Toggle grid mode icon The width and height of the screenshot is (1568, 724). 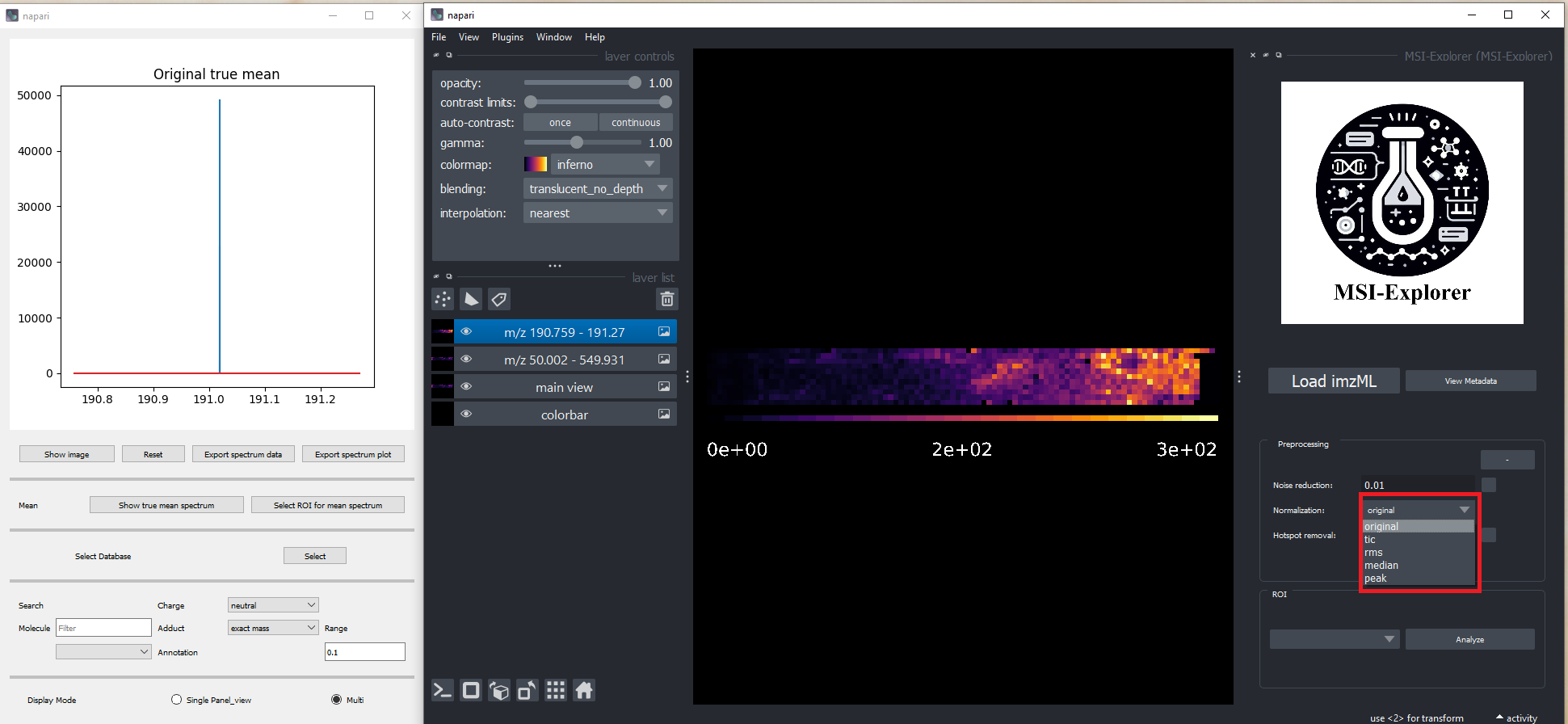[x=556, y=690]
